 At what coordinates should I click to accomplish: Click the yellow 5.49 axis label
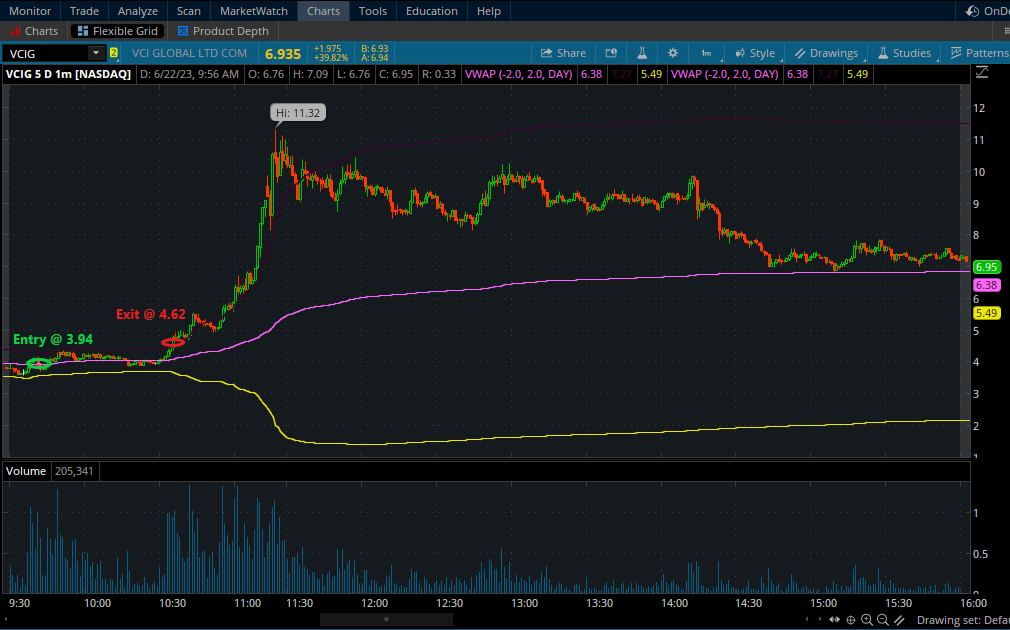click(x=987, y=313)
